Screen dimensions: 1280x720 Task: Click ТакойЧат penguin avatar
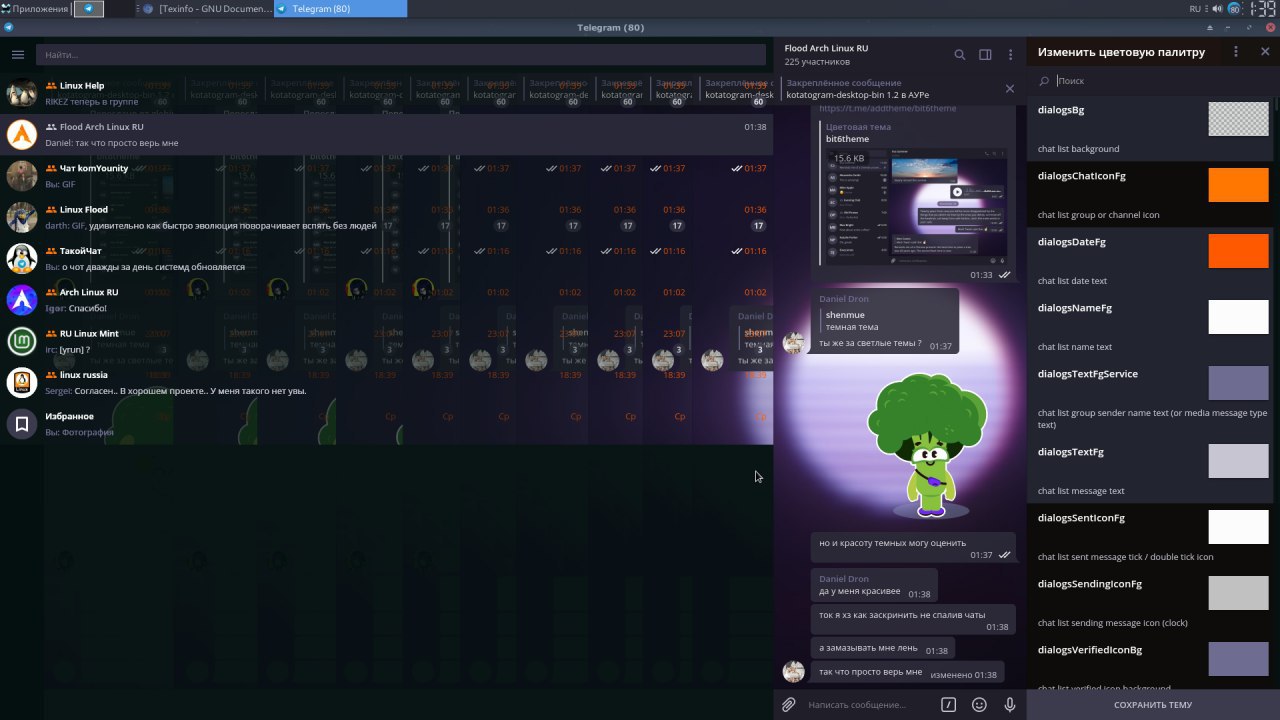pos(22,258)
